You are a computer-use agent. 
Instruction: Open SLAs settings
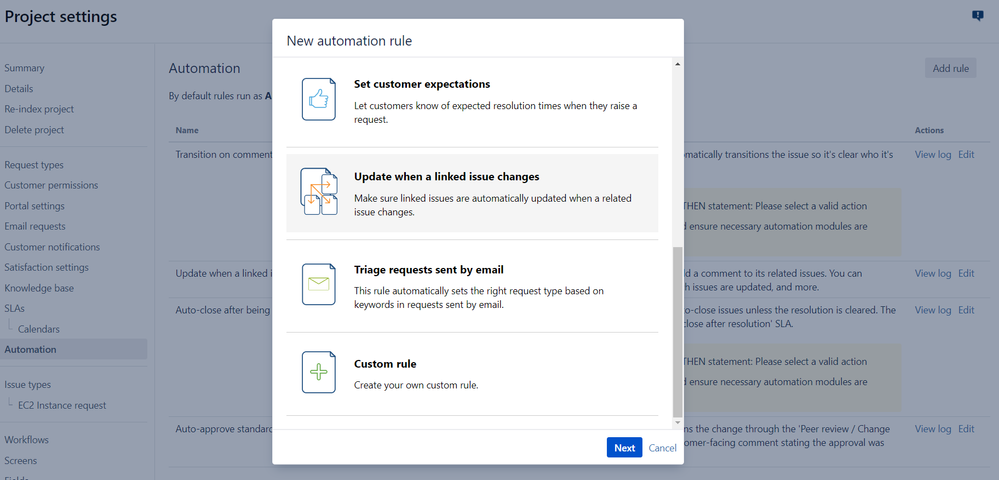[15, 308]
